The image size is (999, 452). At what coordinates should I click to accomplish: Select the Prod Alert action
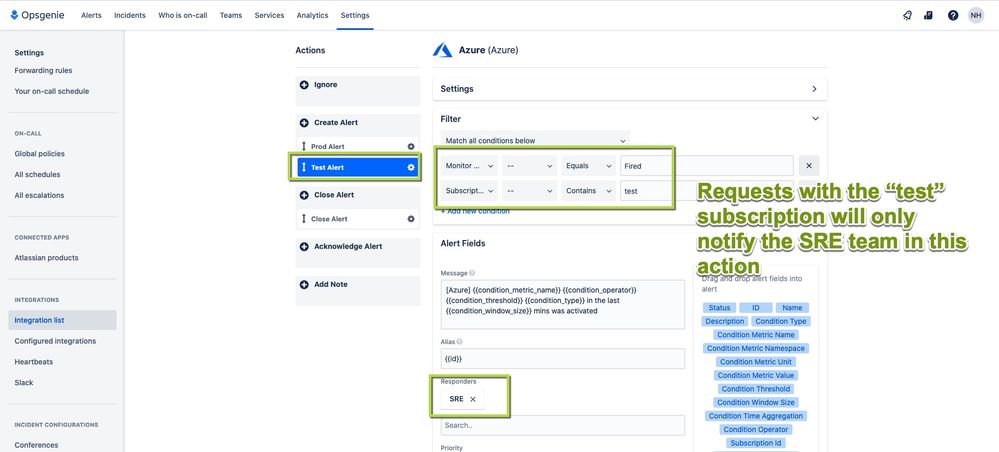(x=357, y=147)
